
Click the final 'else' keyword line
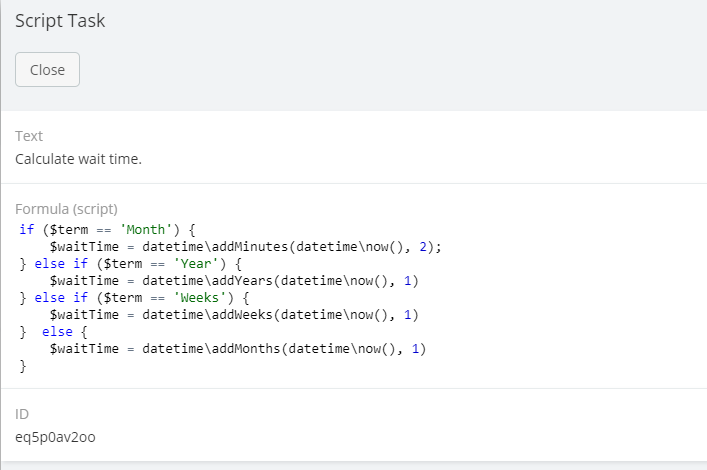tap(57, 332)
